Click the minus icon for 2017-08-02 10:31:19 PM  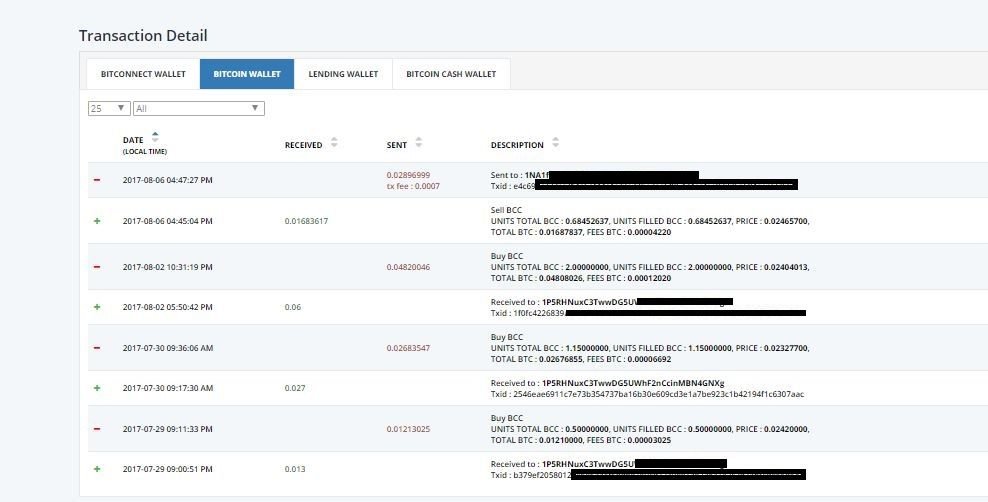pos(97,267)
